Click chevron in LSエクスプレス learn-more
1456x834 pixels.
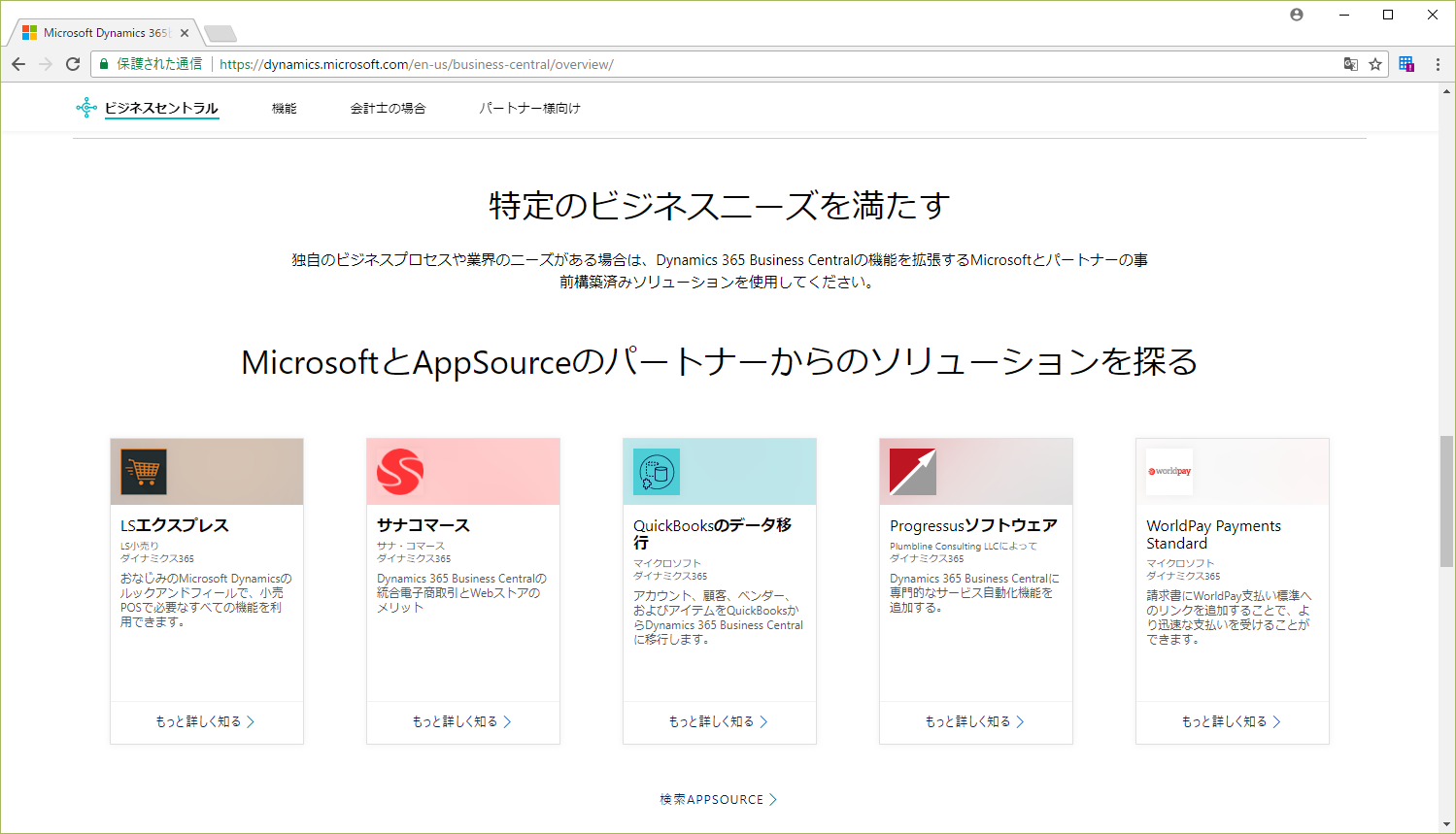251,721
